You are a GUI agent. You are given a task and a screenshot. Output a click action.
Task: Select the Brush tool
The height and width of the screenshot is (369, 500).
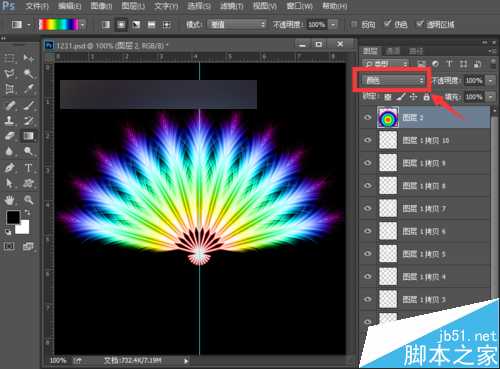click(28, 105)
